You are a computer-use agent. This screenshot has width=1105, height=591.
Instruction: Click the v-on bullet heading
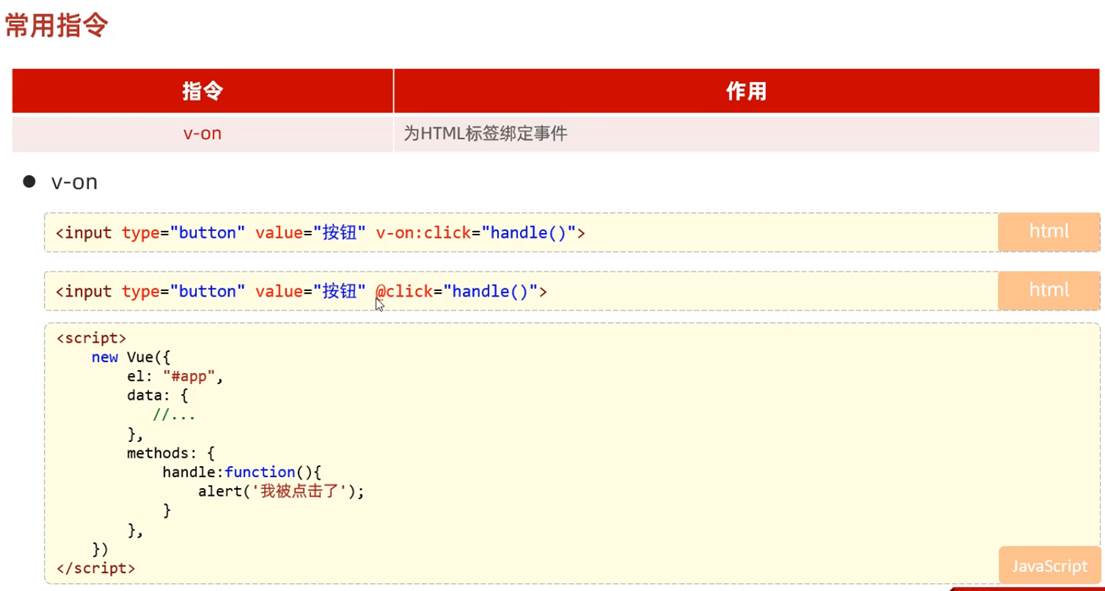coord(74,182)
